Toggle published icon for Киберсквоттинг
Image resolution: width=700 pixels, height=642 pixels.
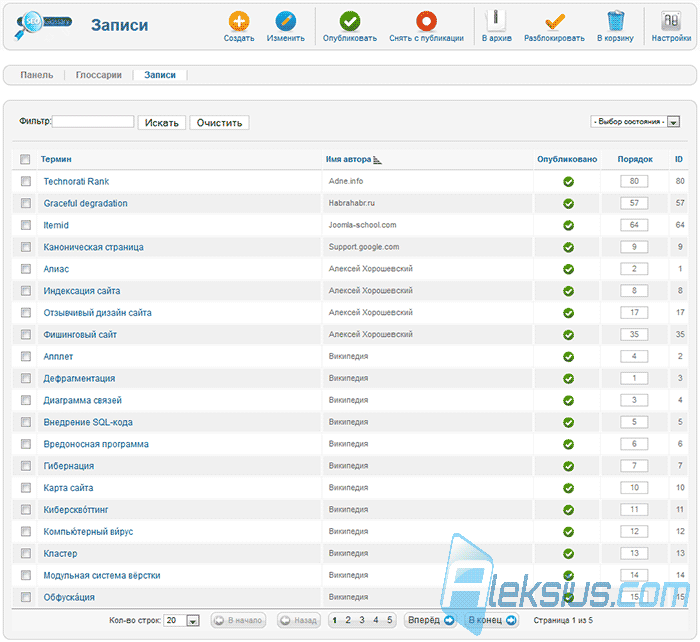point(568,510)
